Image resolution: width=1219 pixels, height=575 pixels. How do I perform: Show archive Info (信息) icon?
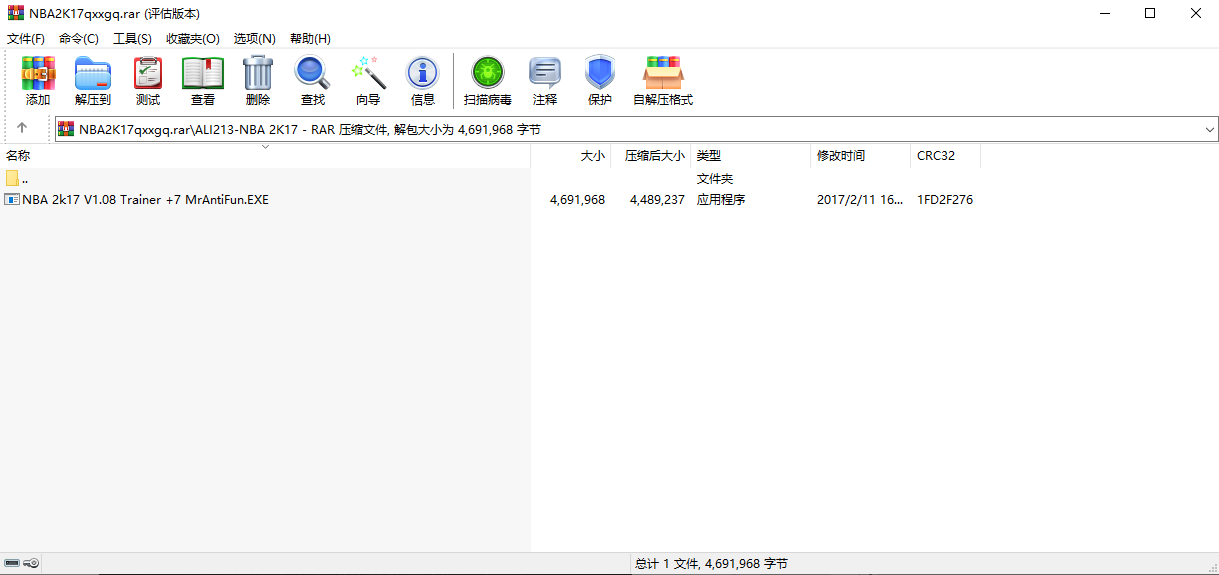pyautogui.click(x=423, y=81)
